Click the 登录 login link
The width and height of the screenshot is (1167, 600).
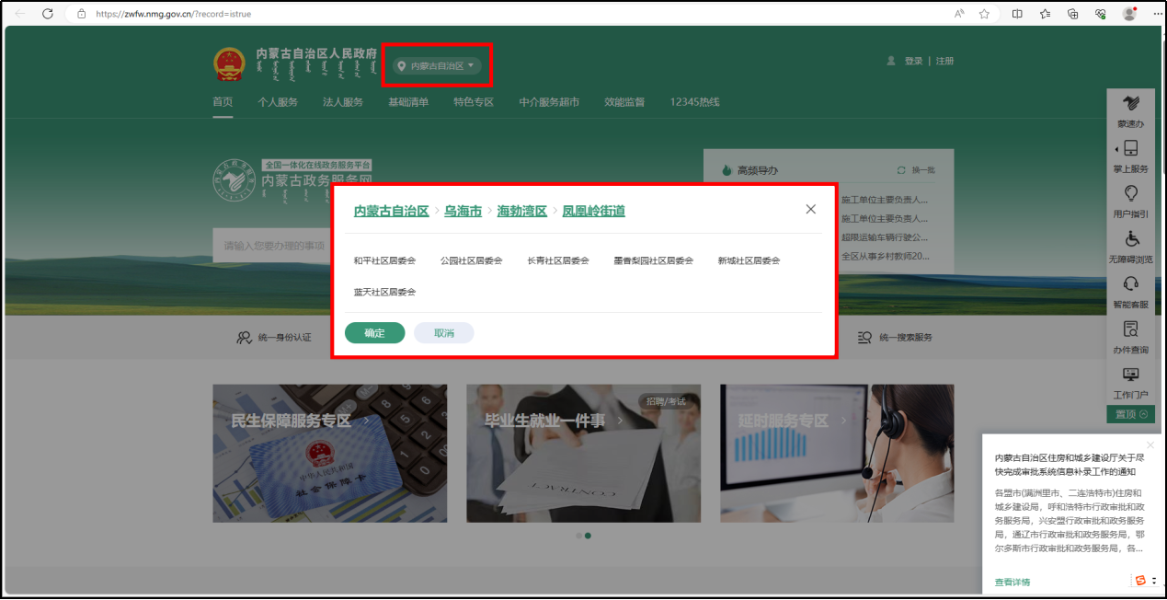(x=913, y=60)
